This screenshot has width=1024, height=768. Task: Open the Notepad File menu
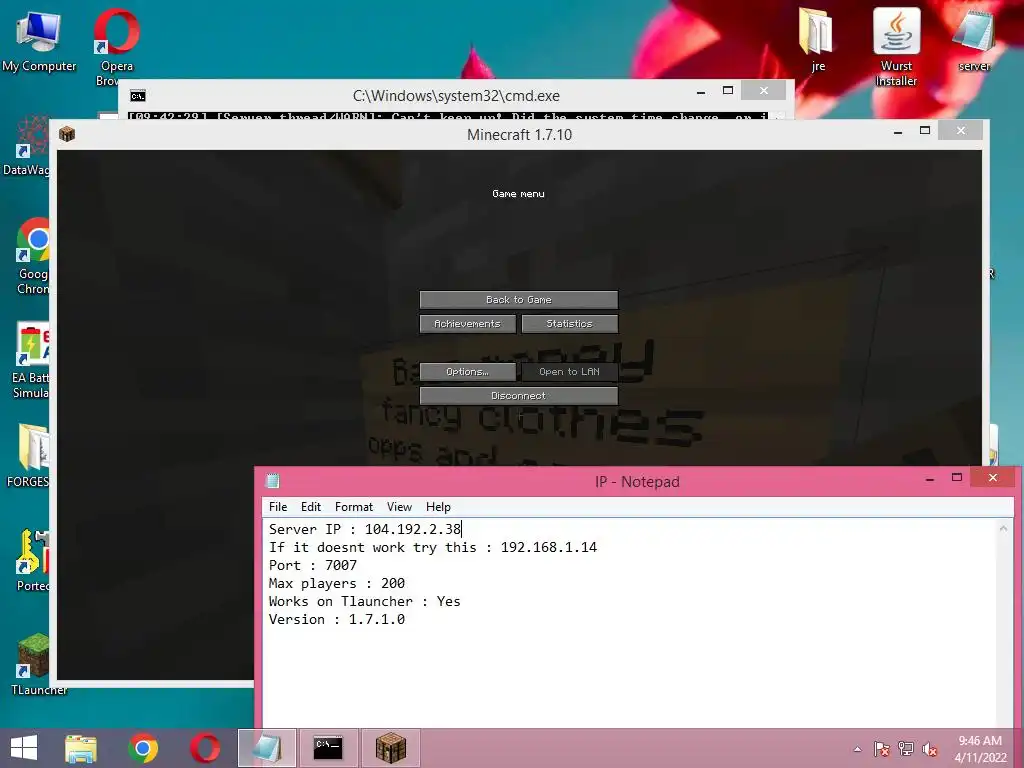coord(278,507)
